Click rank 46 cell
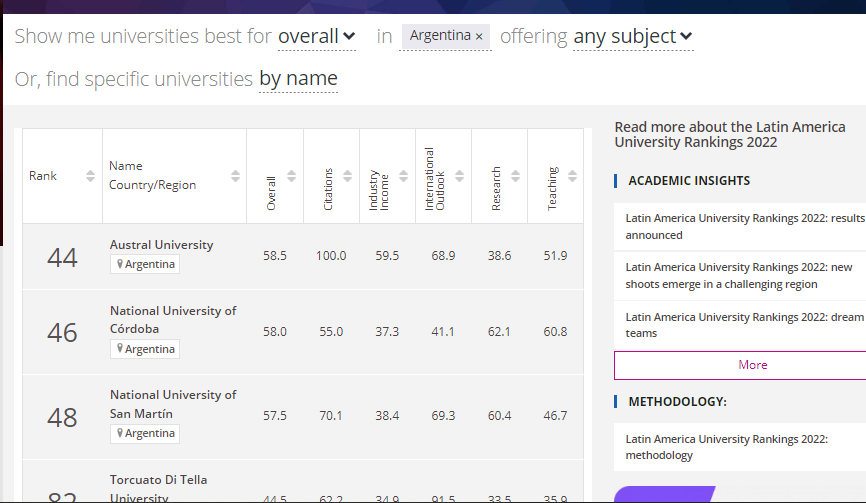866x503 pixels. 62,332
